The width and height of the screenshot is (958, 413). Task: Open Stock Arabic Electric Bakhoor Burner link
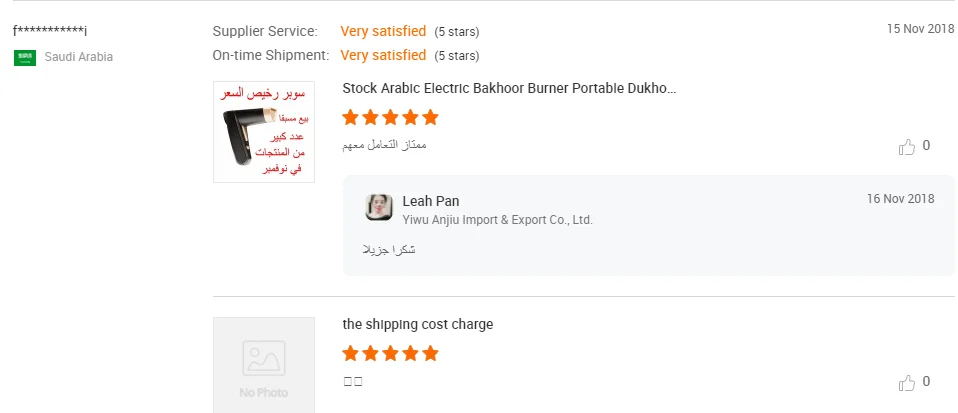[x=509, y=88]
